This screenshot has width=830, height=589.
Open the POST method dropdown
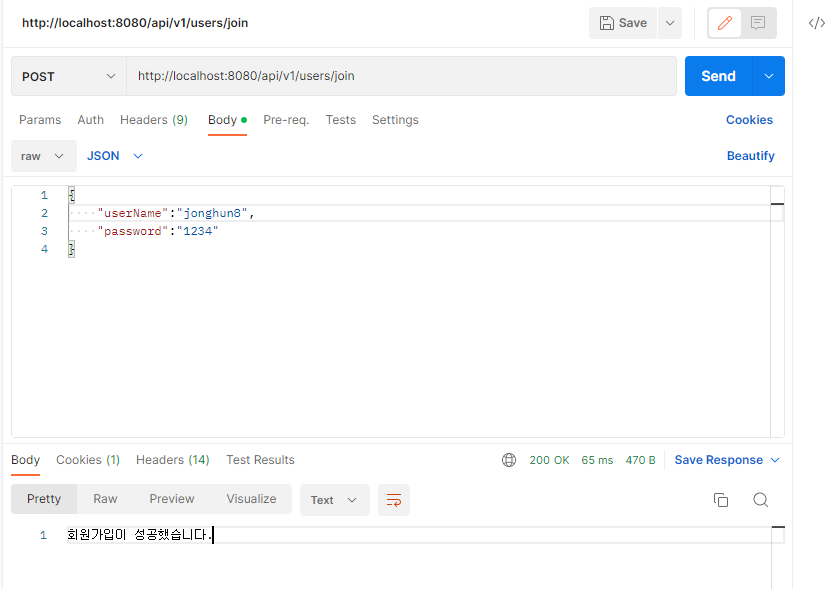[x=68, y=76]
